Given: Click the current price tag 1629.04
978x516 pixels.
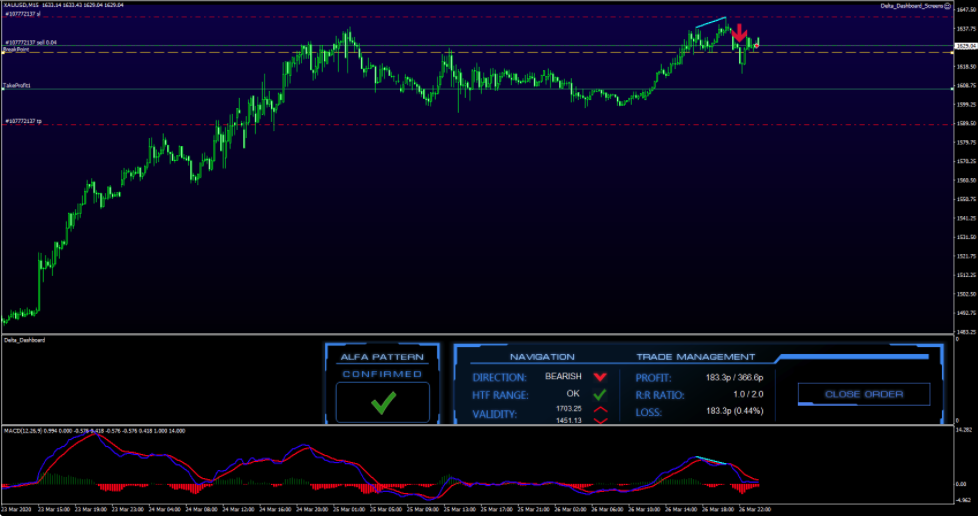Looking at the screenshot, I should 966,46.
